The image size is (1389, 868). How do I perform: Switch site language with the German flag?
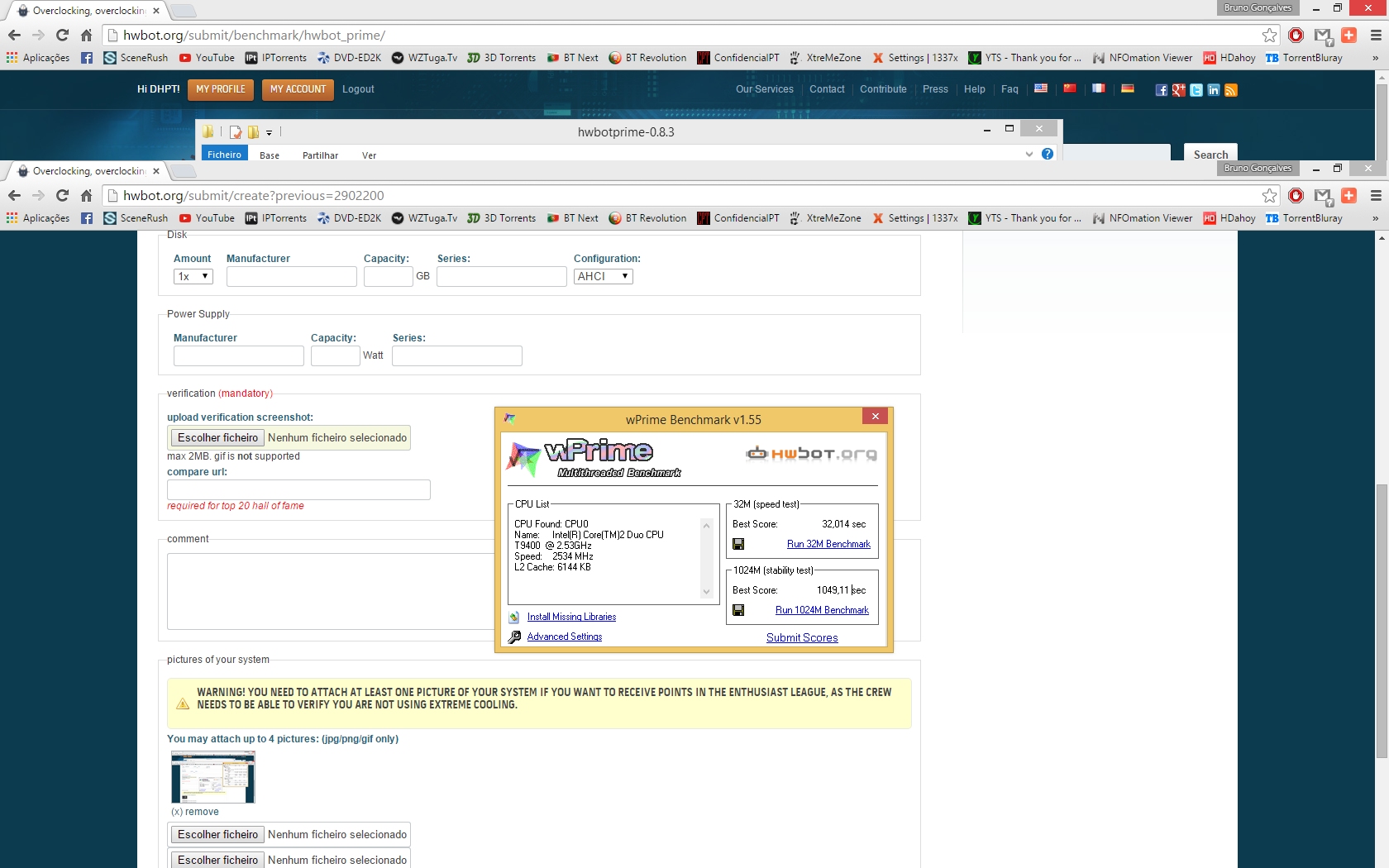[1128, 88]
